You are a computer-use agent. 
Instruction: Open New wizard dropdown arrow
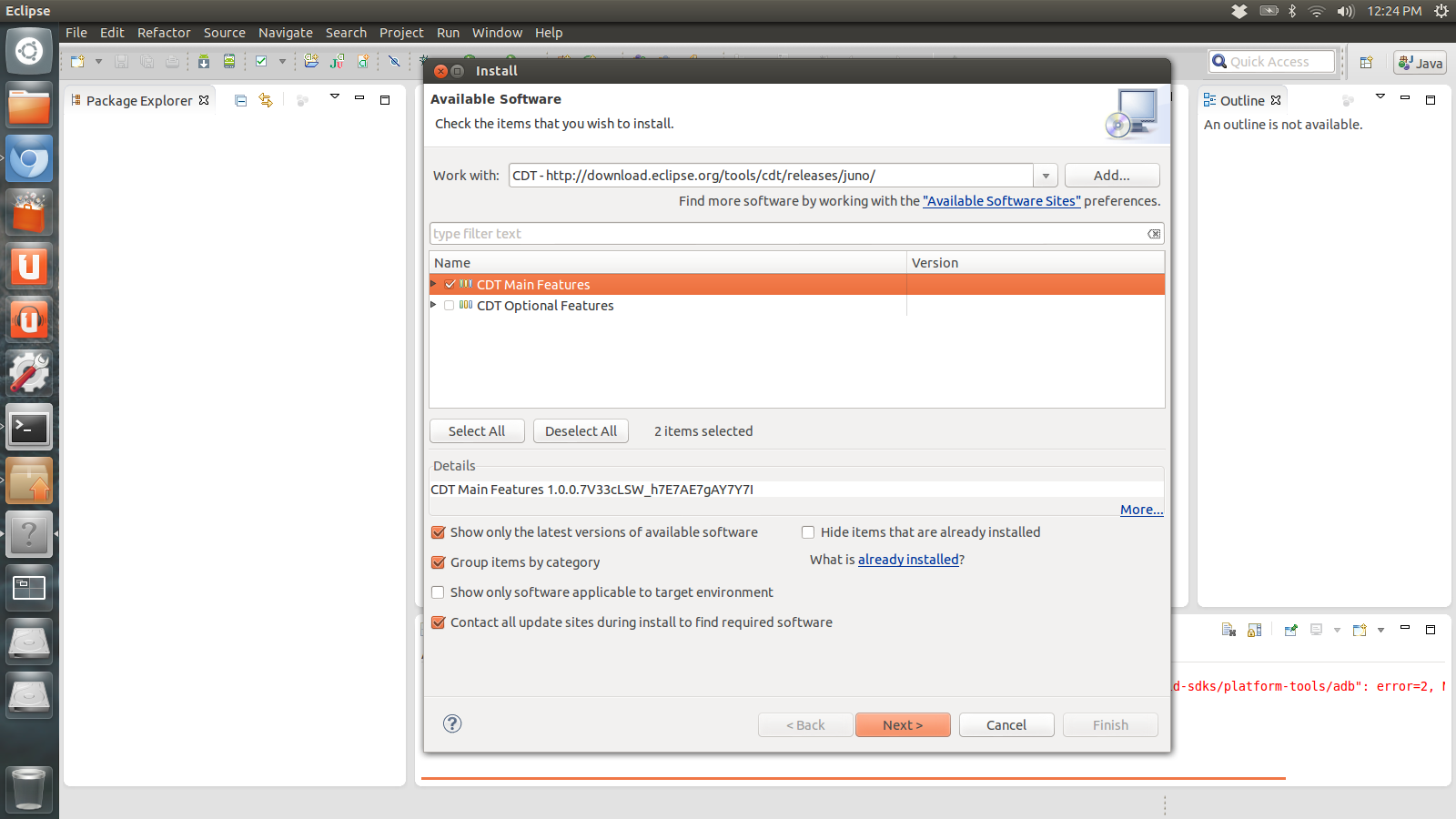pos(98,61)
